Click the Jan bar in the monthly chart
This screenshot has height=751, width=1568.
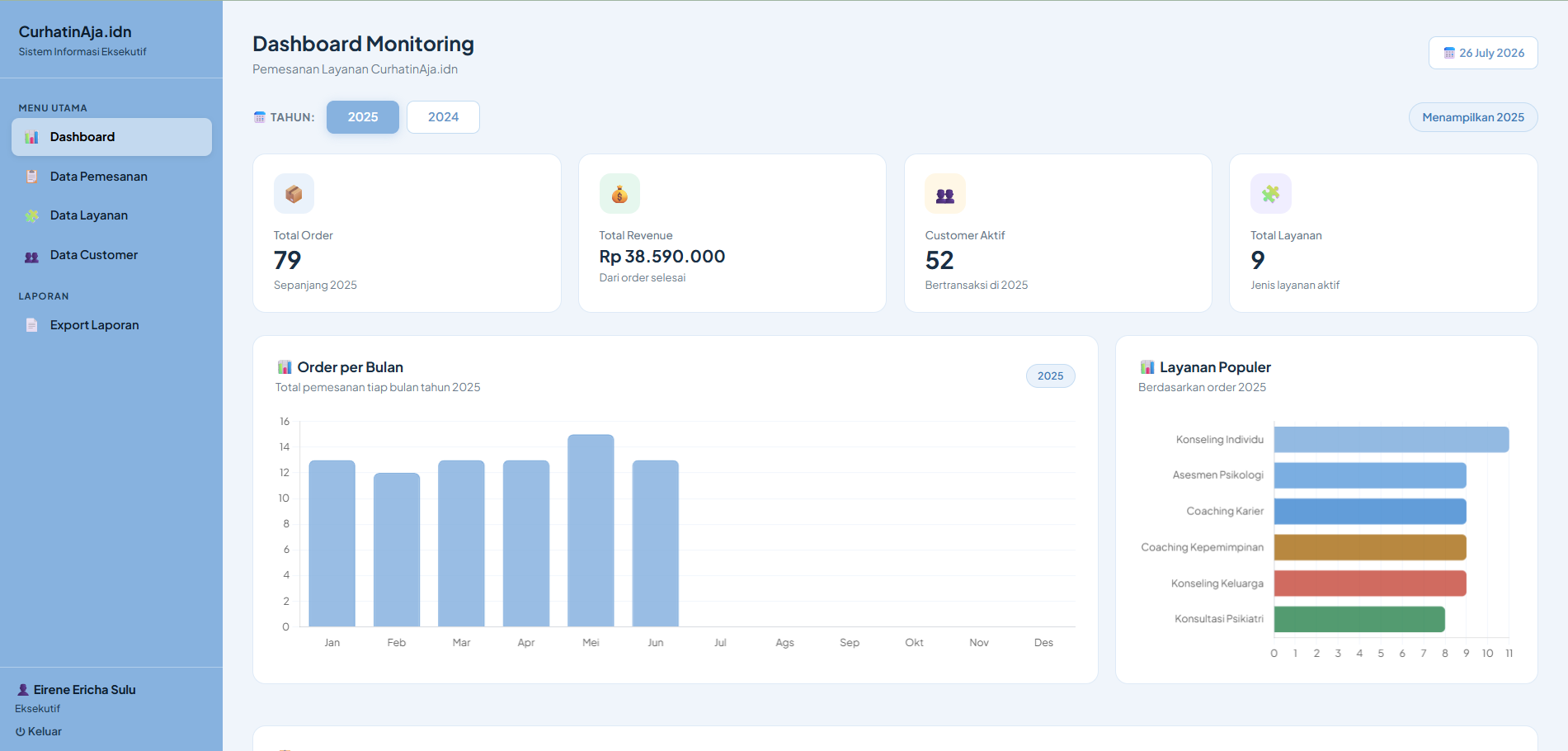[332, 543]
